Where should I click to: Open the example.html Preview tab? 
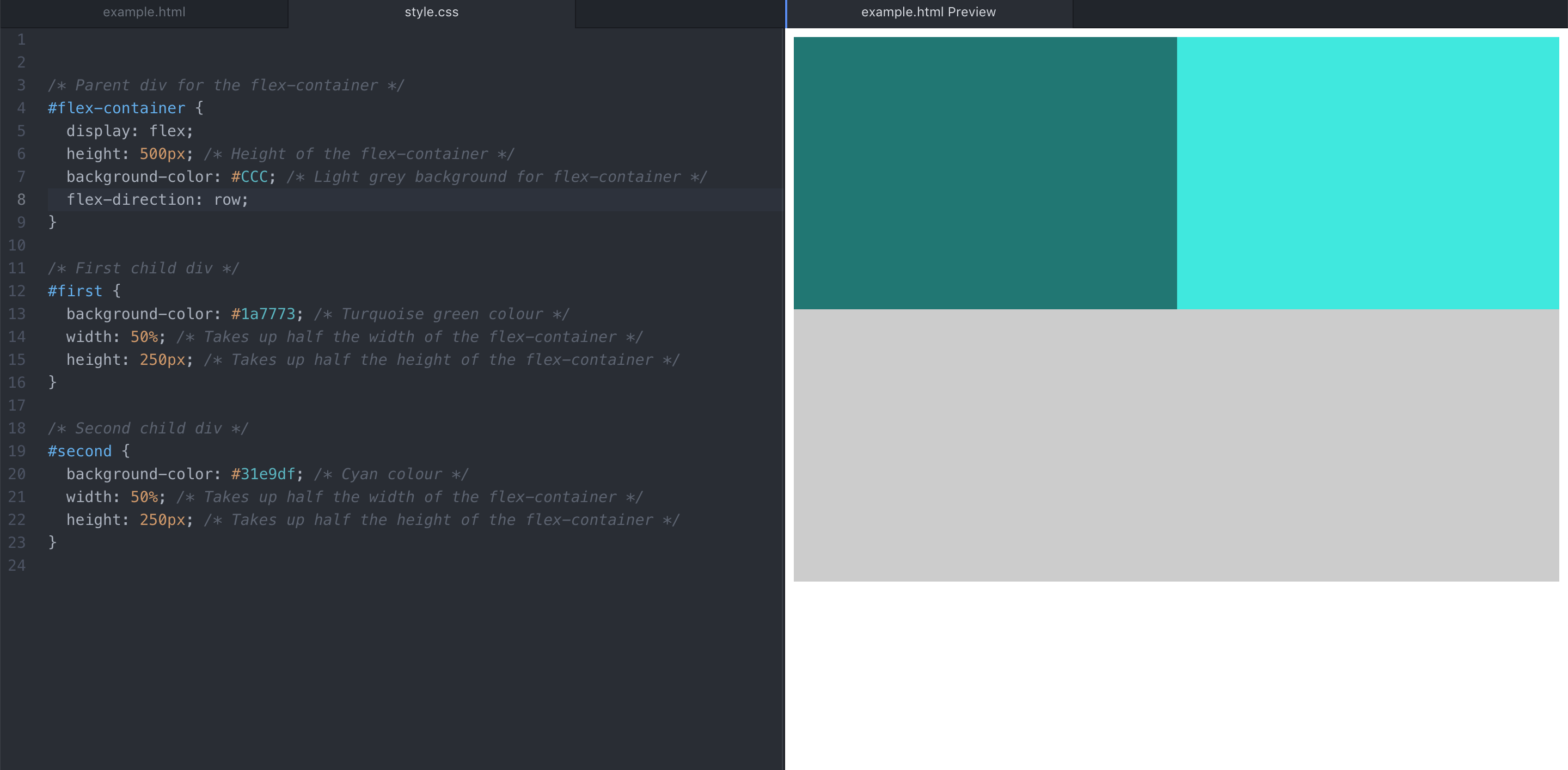(928, 12)
